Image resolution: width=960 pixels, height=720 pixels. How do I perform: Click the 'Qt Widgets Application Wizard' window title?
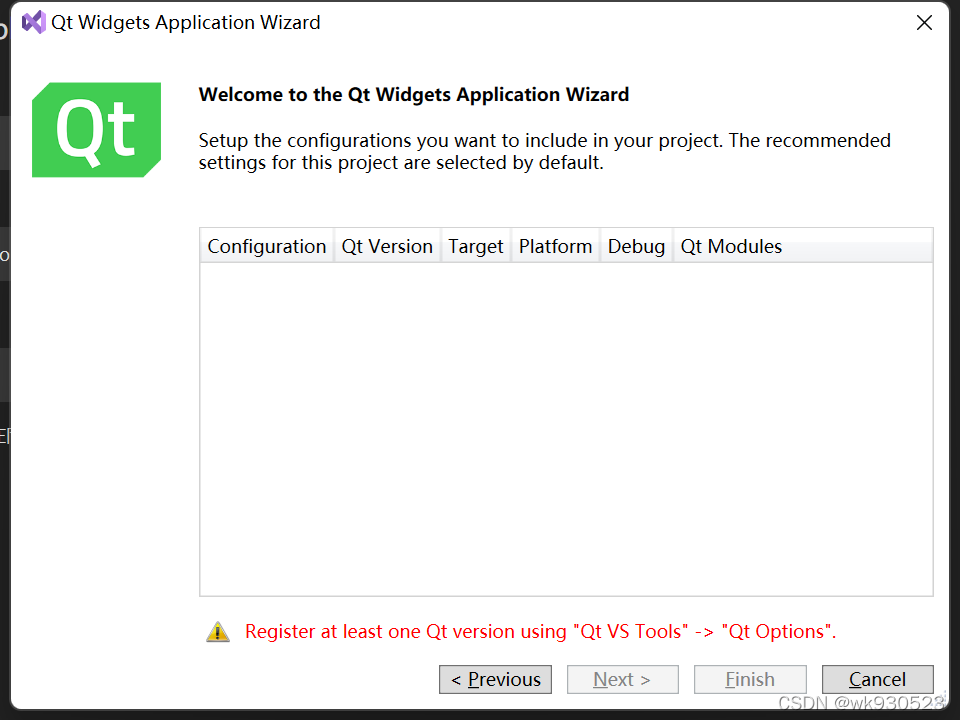click(186, 23)
